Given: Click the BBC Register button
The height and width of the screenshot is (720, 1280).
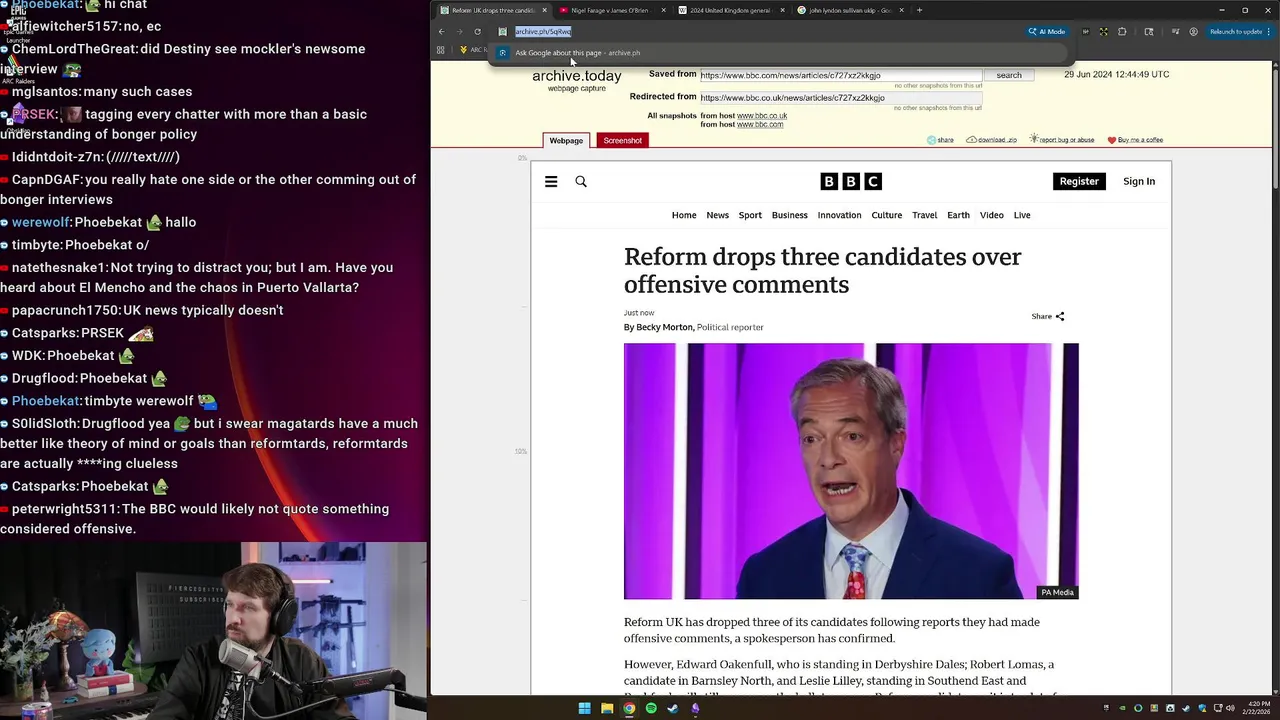Looking at the screenshot, I should pos(1079,181).
